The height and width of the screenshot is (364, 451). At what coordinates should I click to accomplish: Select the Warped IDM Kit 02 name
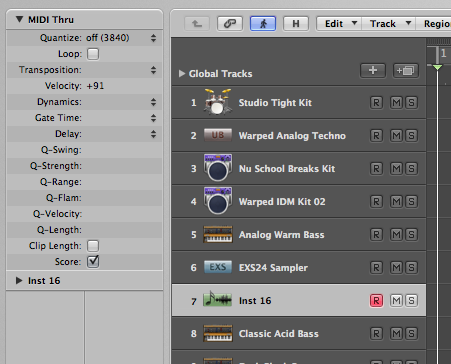[x=282, y=202]
